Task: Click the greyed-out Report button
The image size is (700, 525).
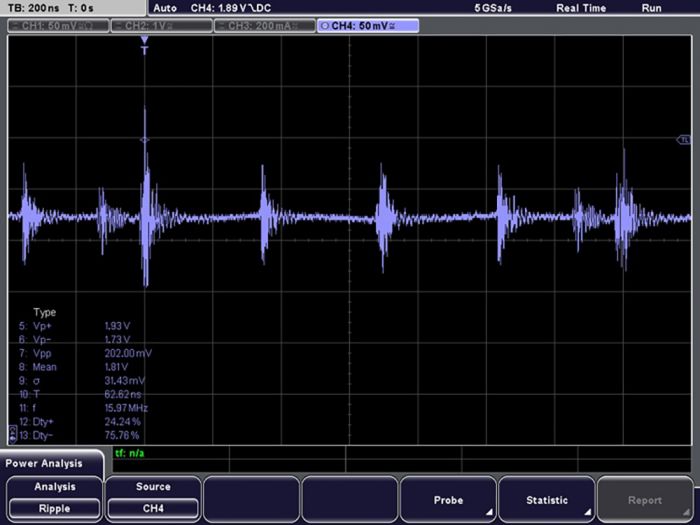Action: tap(645, 499)
